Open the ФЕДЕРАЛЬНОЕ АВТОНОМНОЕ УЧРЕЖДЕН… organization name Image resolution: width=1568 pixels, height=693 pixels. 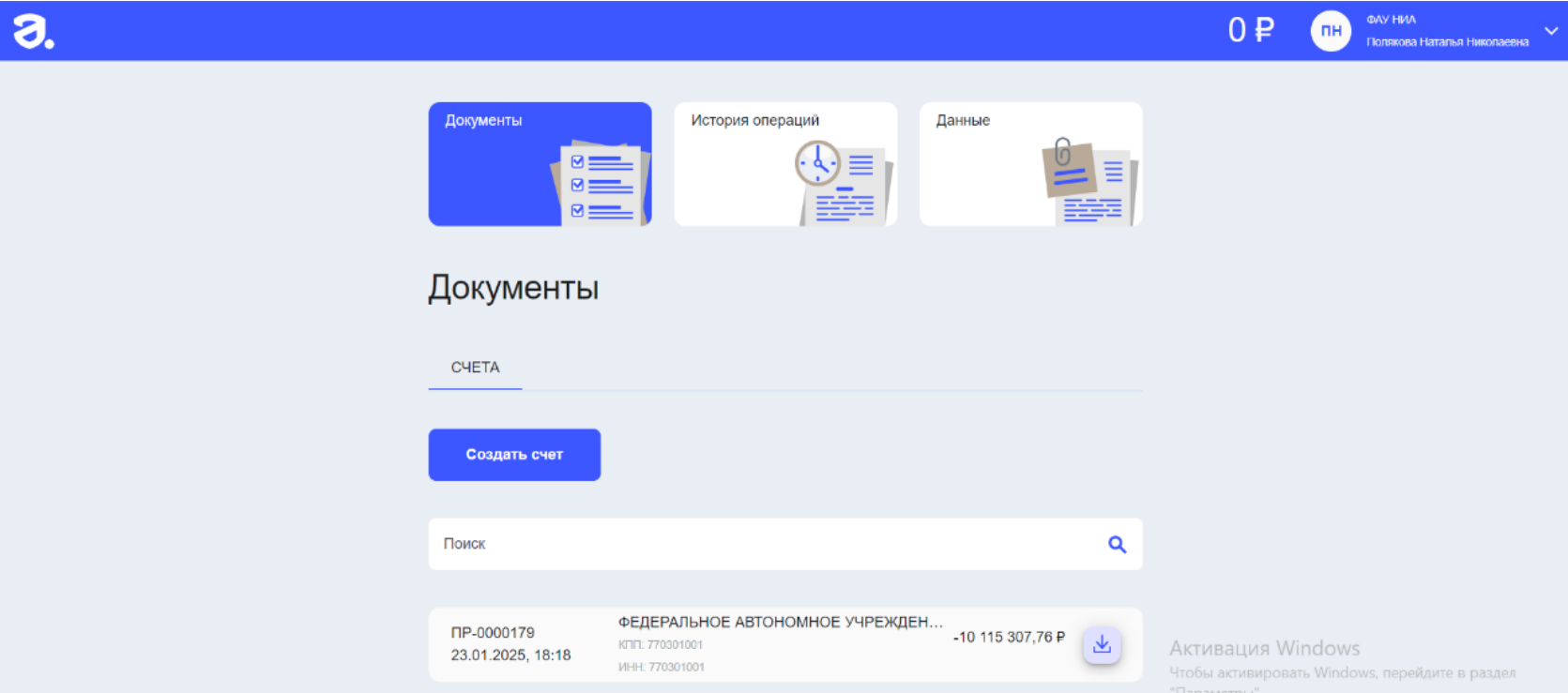pos(780,622)
